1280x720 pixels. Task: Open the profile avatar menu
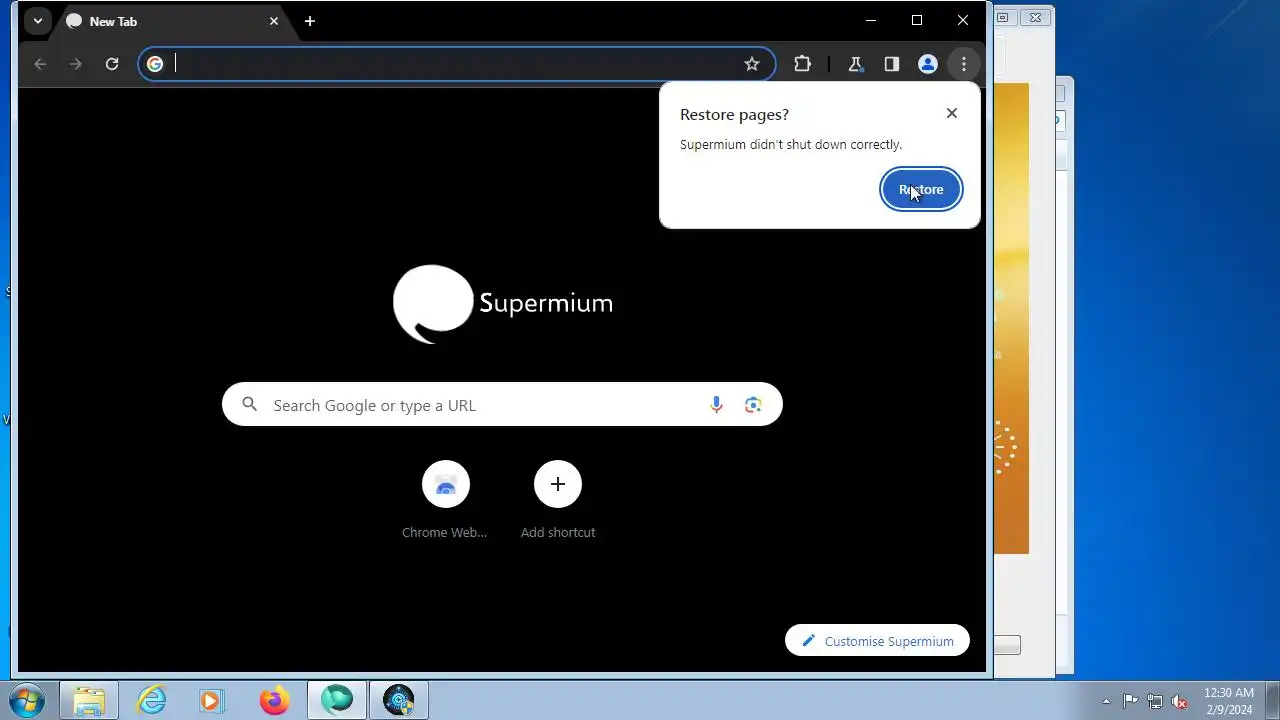(x=928, y=64)
